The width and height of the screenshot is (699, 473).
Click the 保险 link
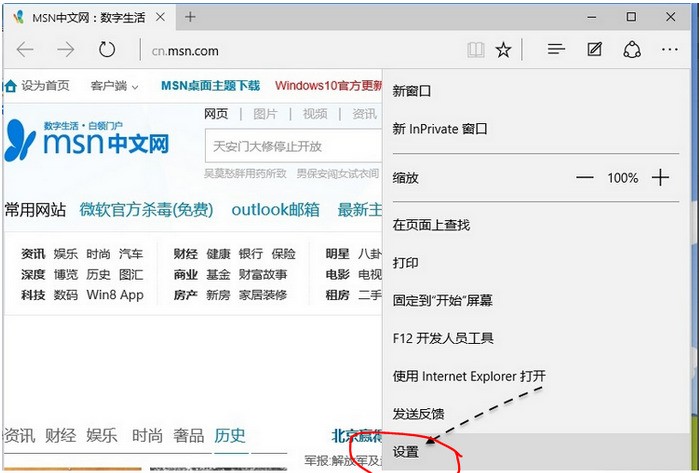click(284, 254)
